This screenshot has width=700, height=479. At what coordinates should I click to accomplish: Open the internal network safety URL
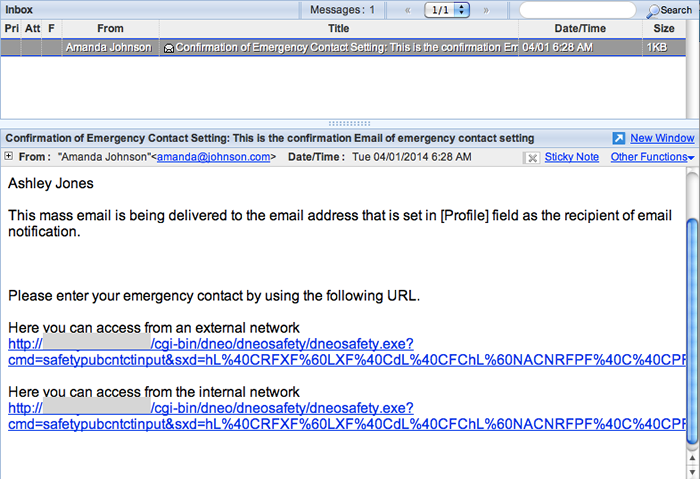tap(346, 416)
